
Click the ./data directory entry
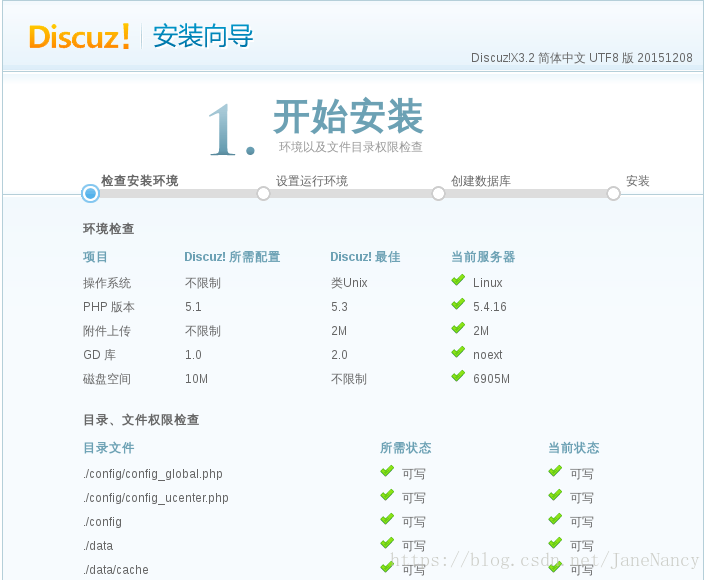click(98, 546)
